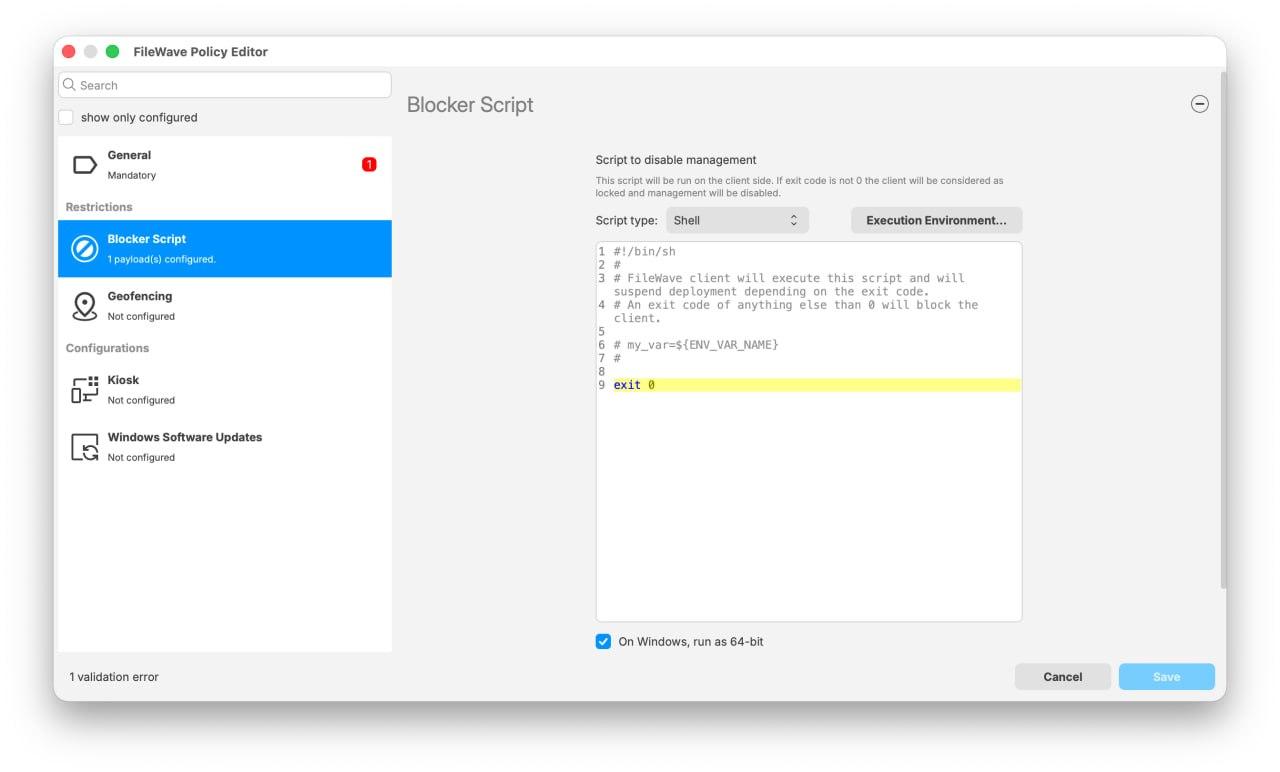The image size is (1280, 772).
Task: Open the Windows Software Updates section
Action: (225, 447)
